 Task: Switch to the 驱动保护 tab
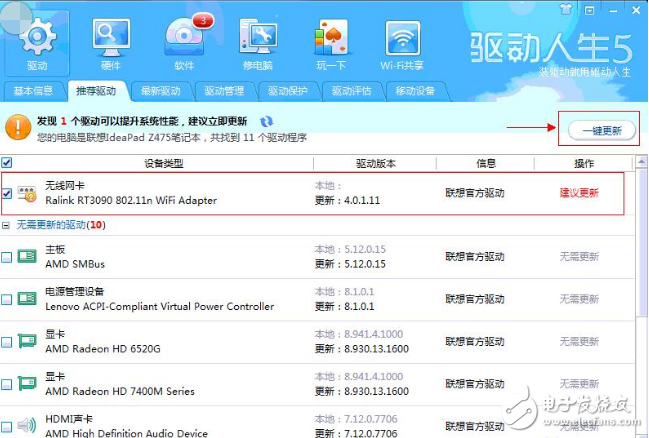[x=287, y=91]
